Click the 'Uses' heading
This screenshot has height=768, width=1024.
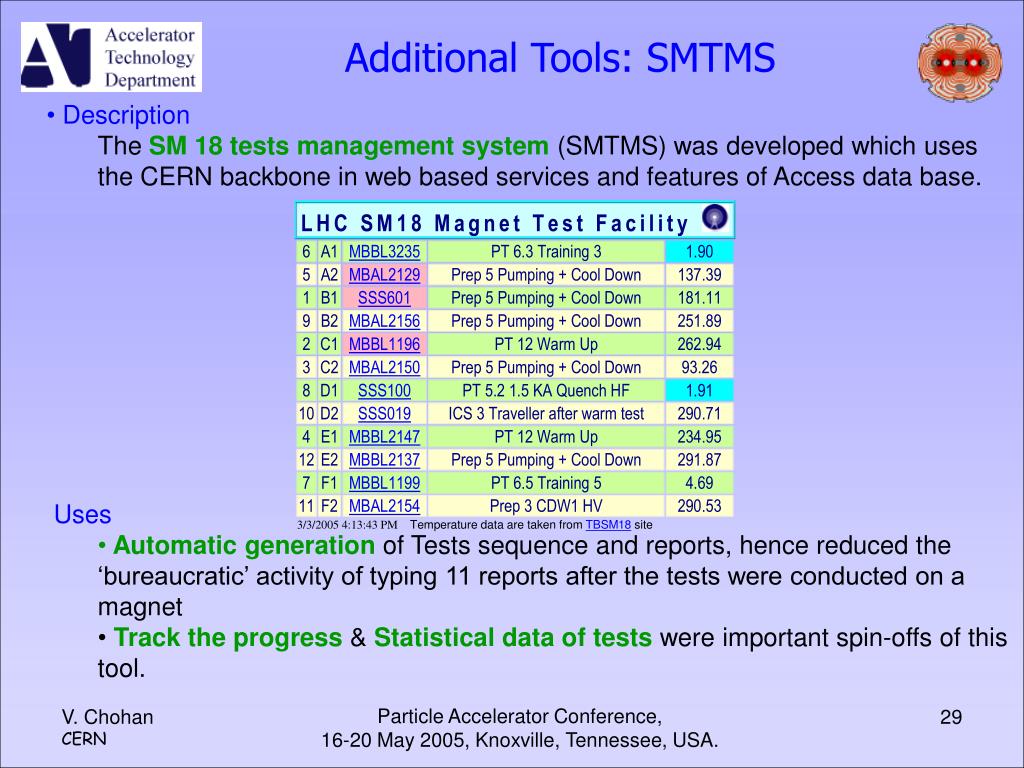tap(83, 515)
